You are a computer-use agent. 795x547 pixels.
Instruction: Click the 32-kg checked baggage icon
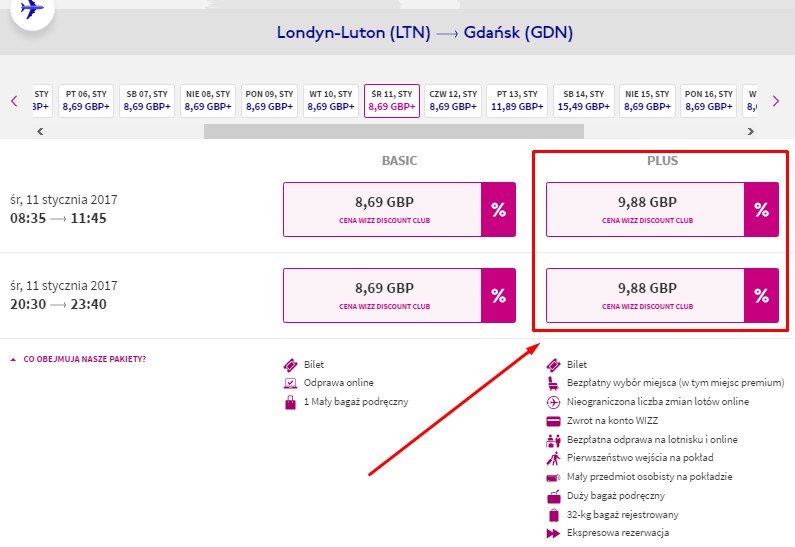tap(553, 515)
